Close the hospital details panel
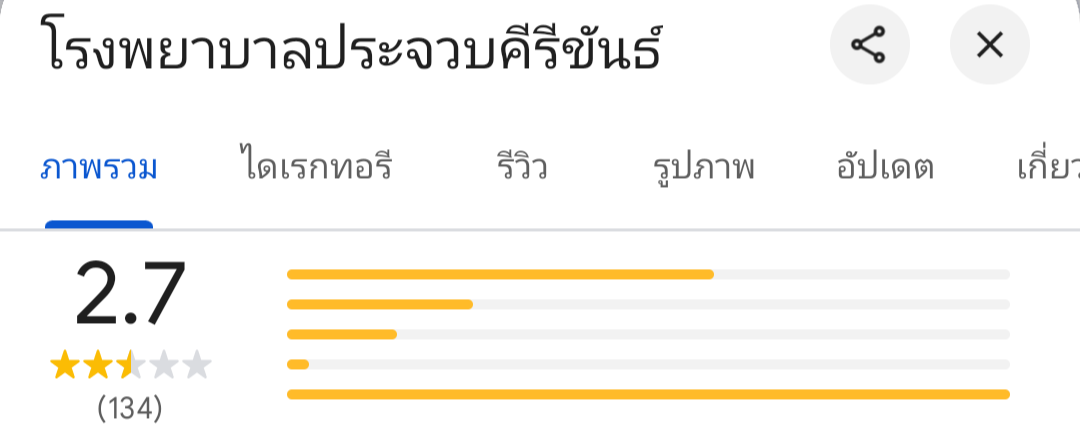 [989, 45]
